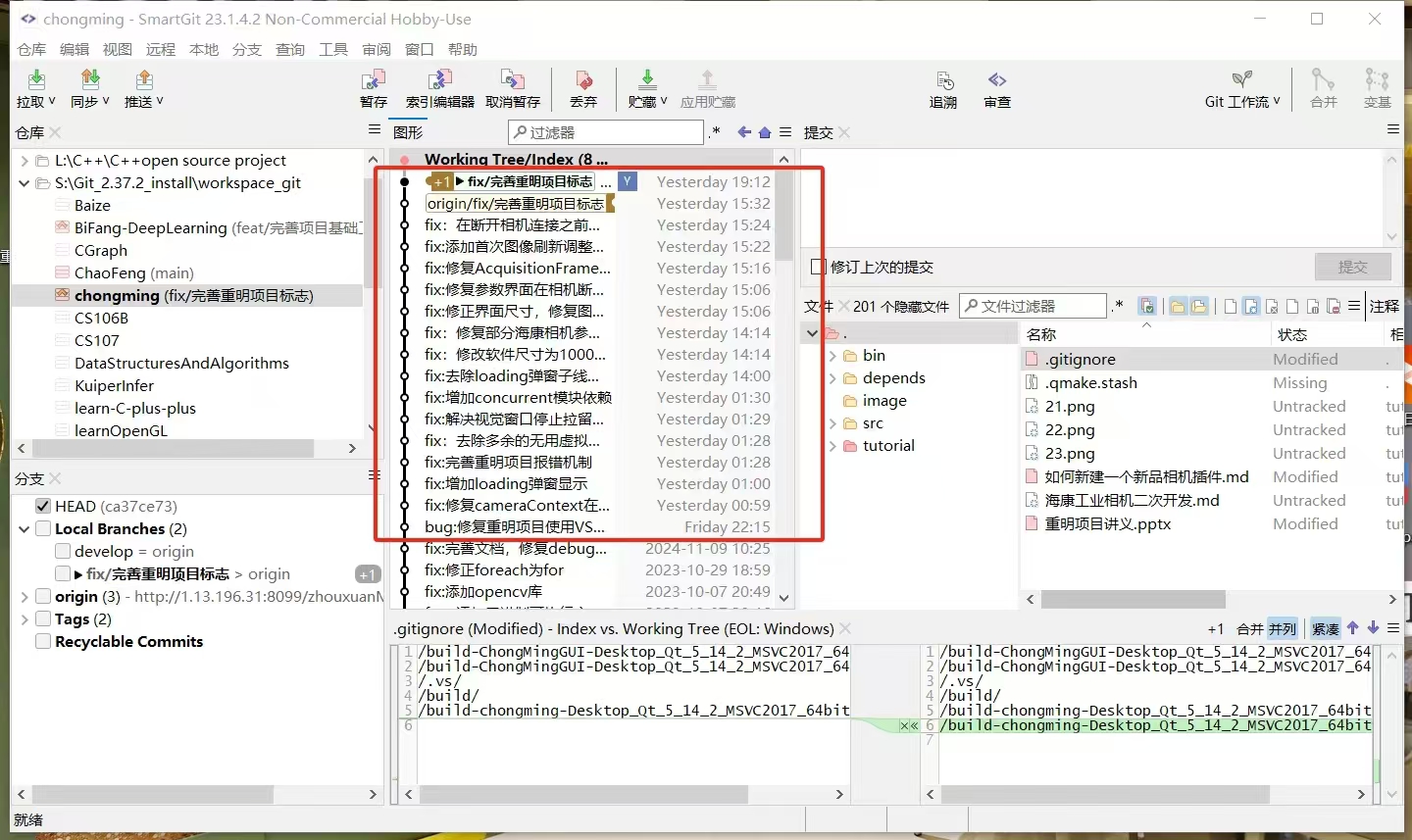The height and width of the screenshot is (840, 1412).
Task: Expand the src folder in file tree
Action: click(833, 423)
